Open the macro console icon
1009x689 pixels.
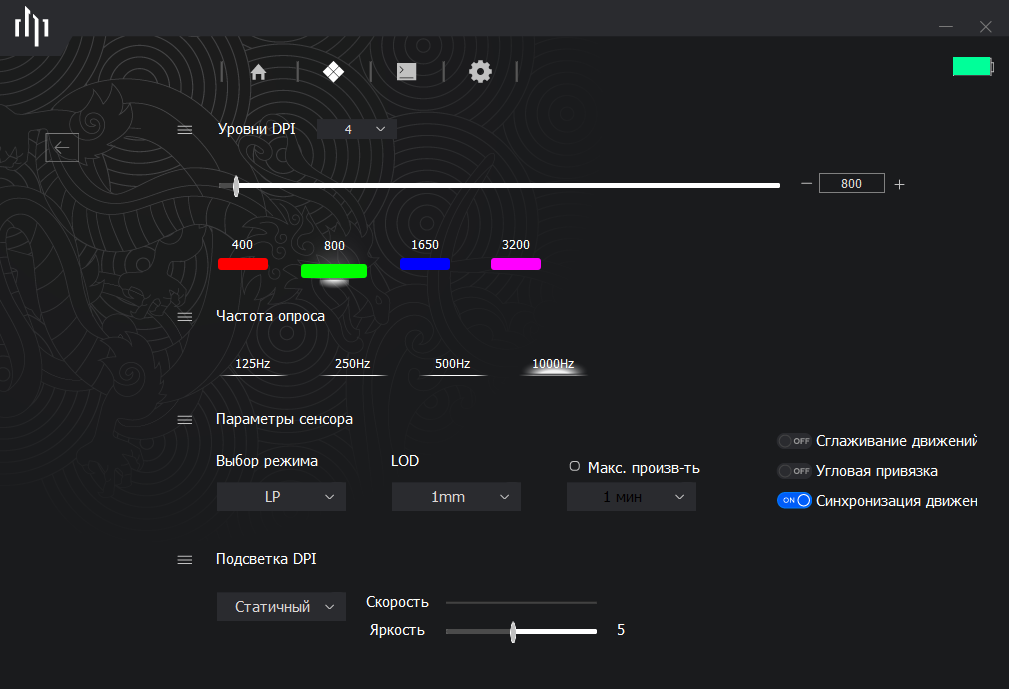tap(407, 71)
